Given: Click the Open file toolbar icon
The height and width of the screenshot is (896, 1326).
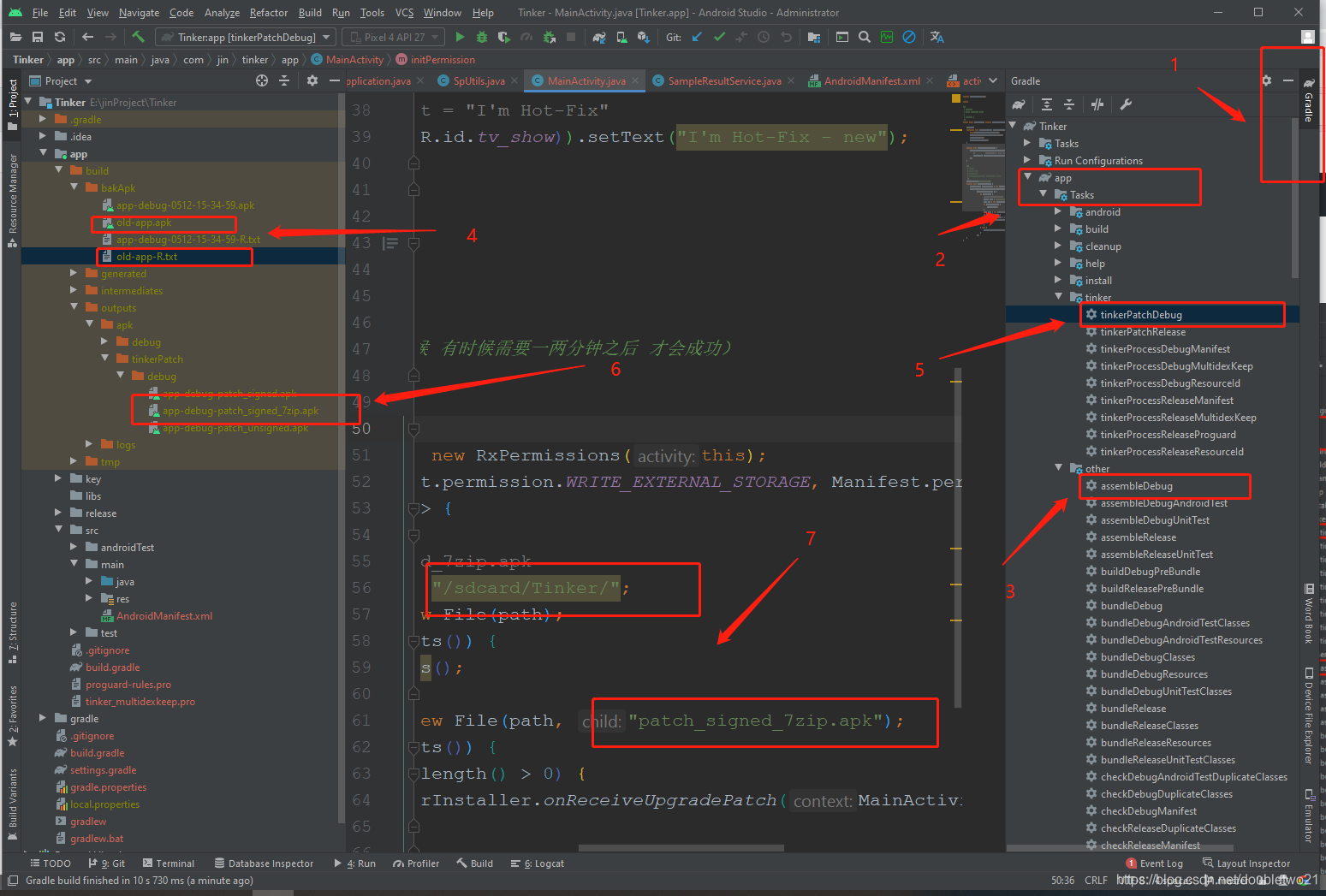Looking at the screenshot, I should click(x=15, y=37).
